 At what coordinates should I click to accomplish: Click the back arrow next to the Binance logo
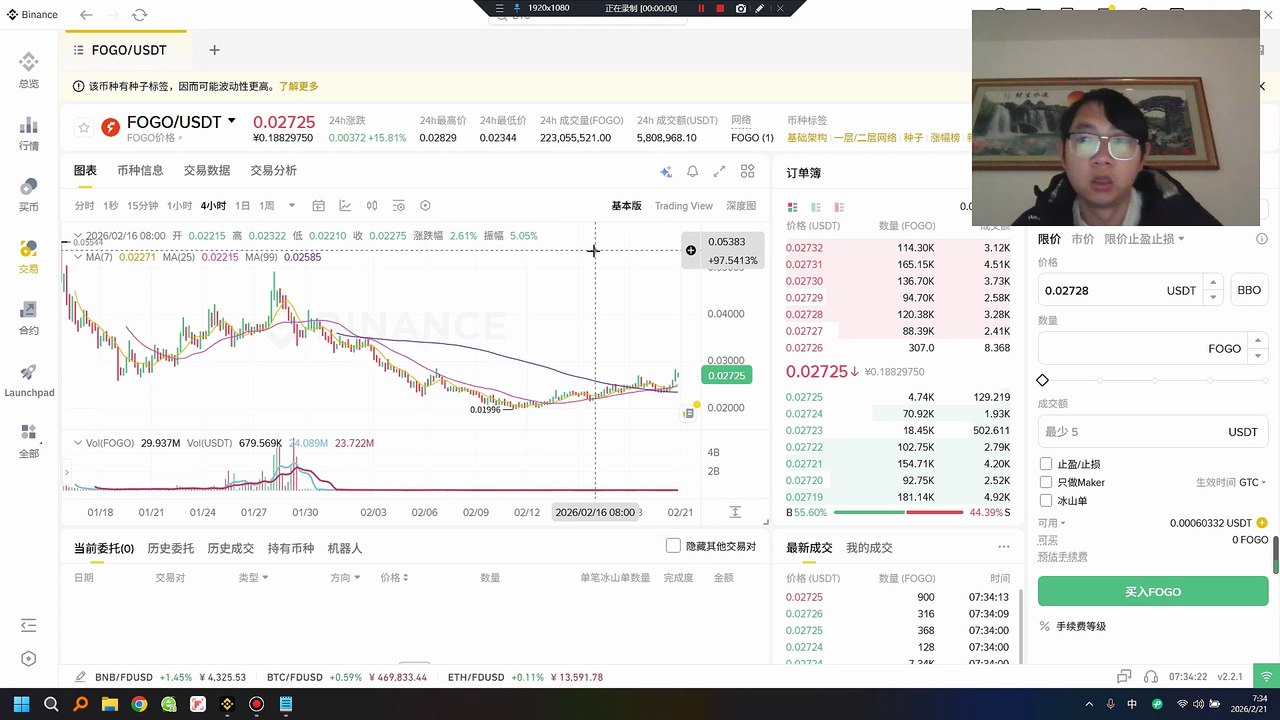[86, 15]
